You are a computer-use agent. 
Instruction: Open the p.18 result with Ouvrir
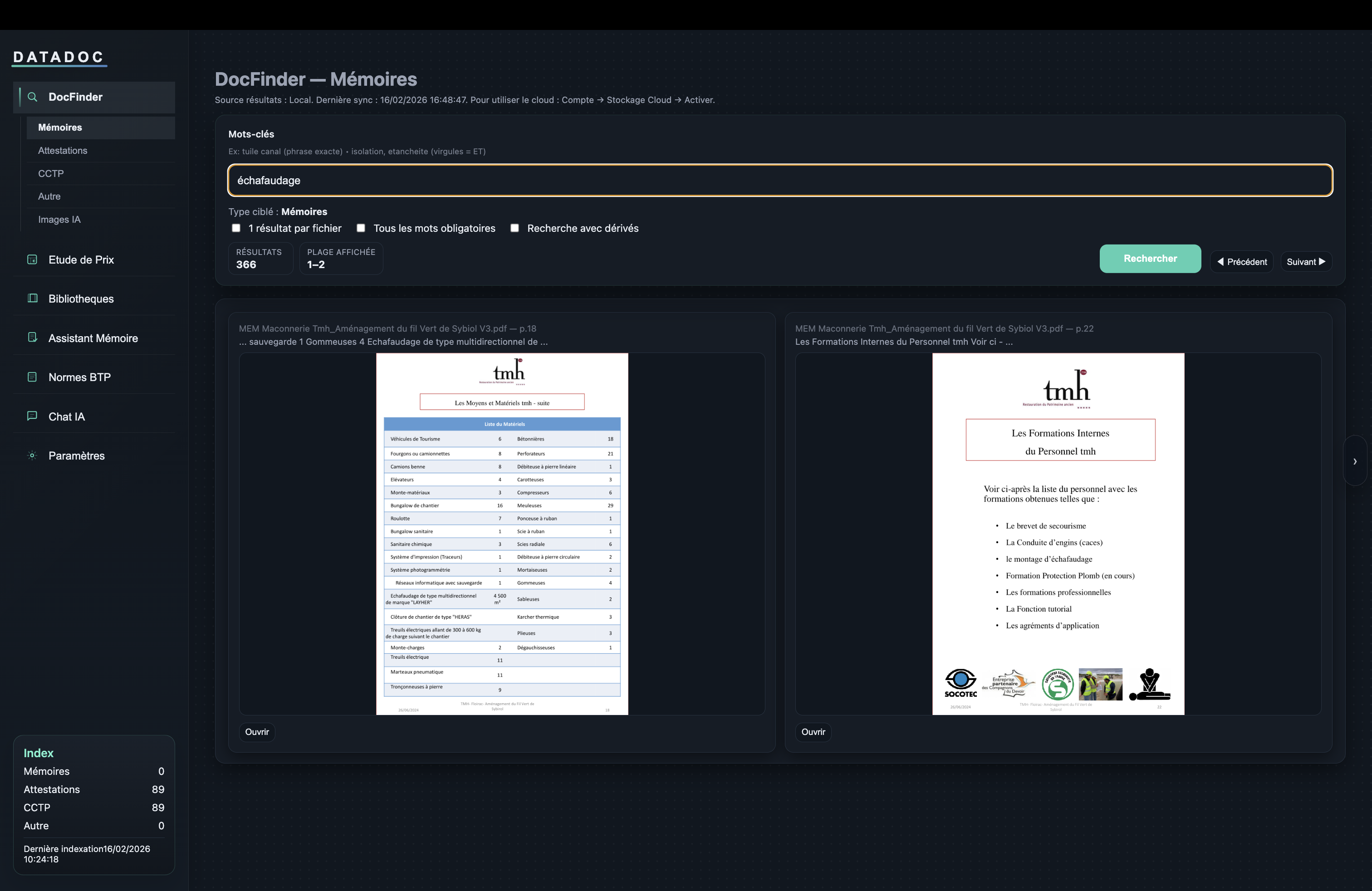[x=256, y=732]
